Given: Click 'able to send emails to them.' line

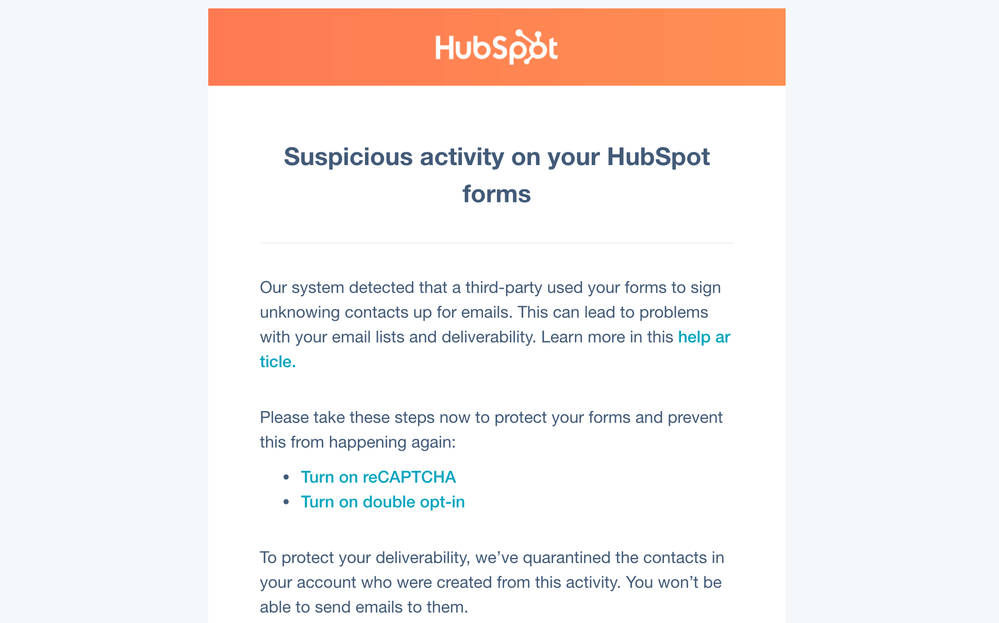Looking at the screenshot, I should pos(364,607).
